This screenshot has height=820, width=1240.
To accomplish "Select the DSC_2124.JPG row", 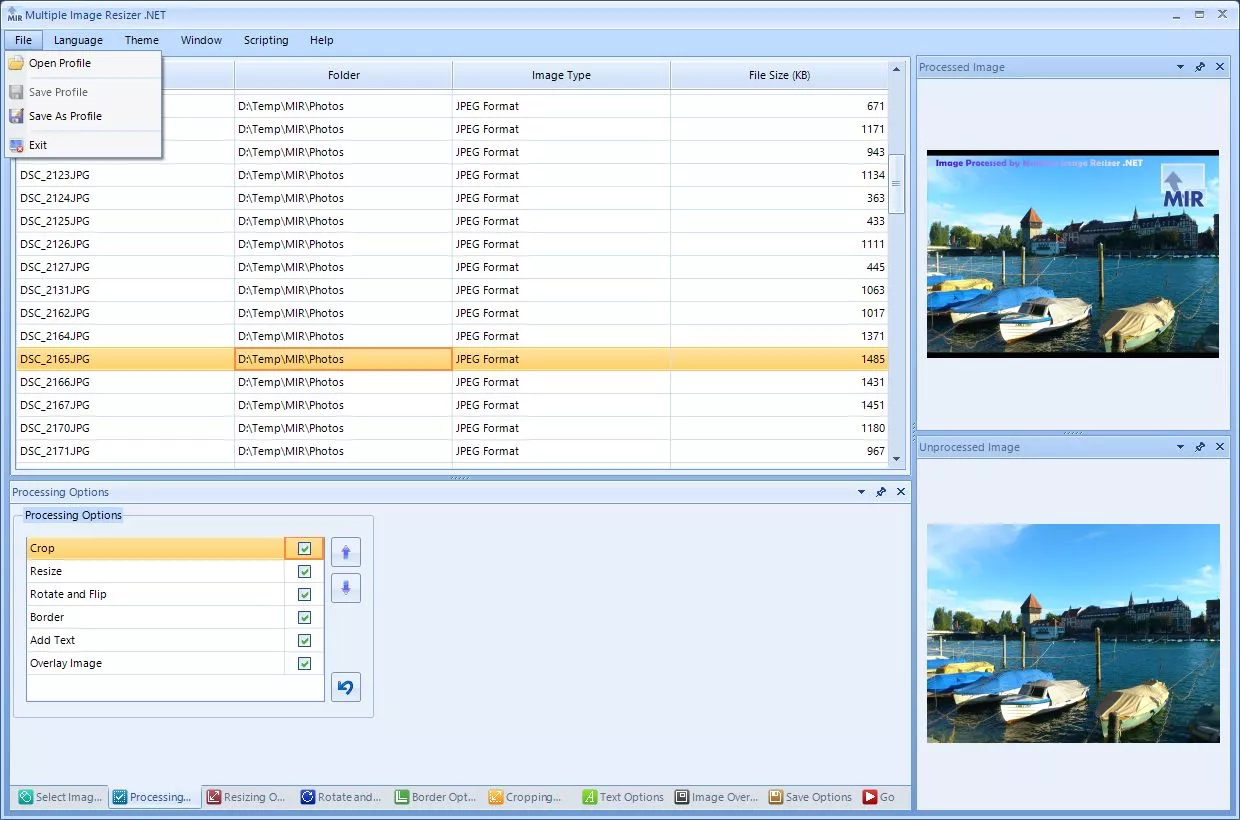I will [55, 198].
